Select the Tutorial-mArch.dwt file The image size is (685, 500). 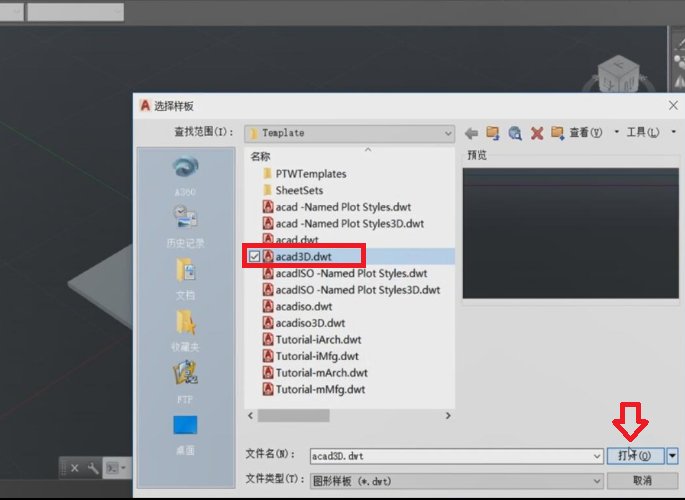315,373
